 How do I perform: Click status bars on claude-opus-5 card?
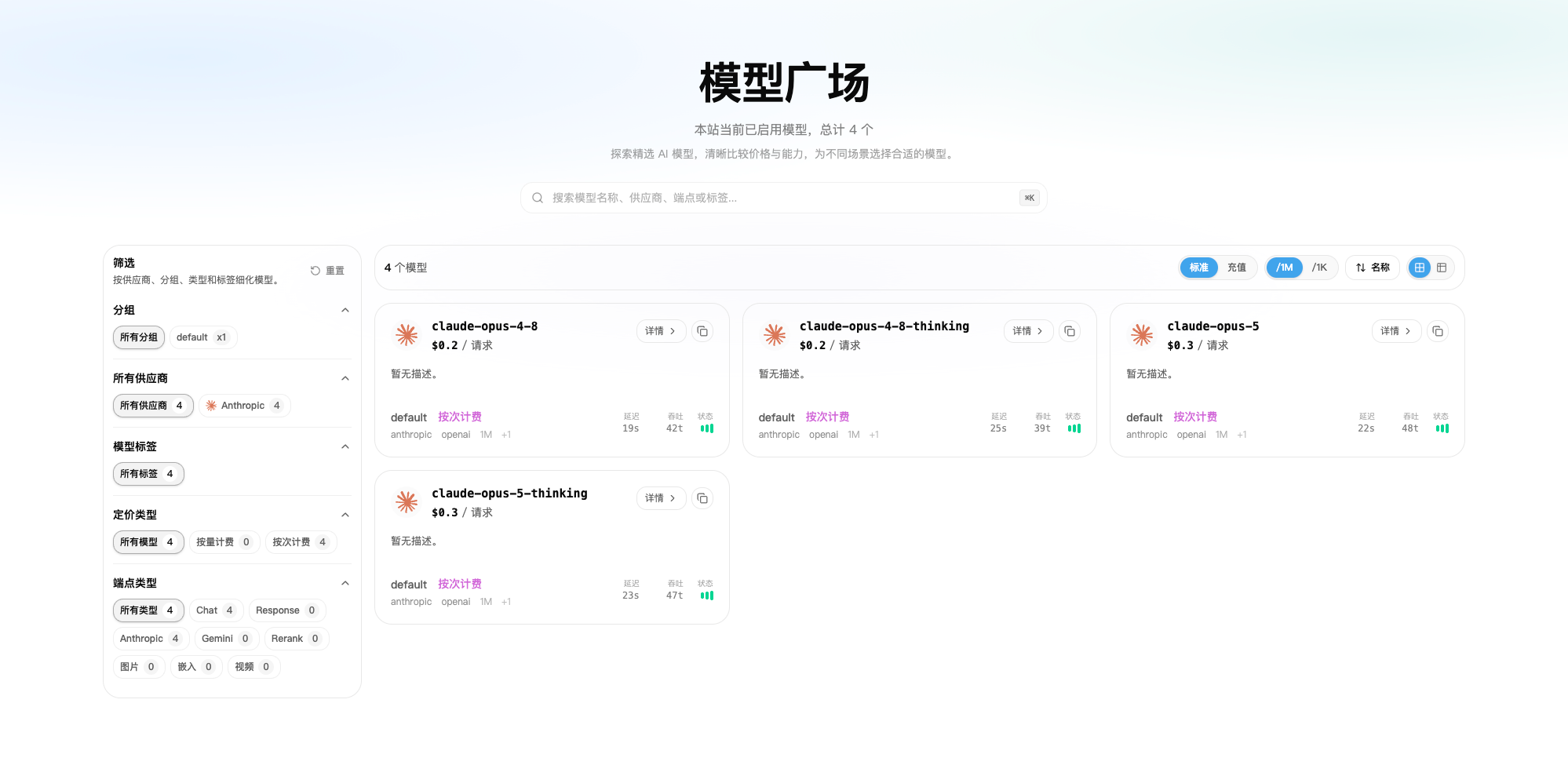[1442, 428]
